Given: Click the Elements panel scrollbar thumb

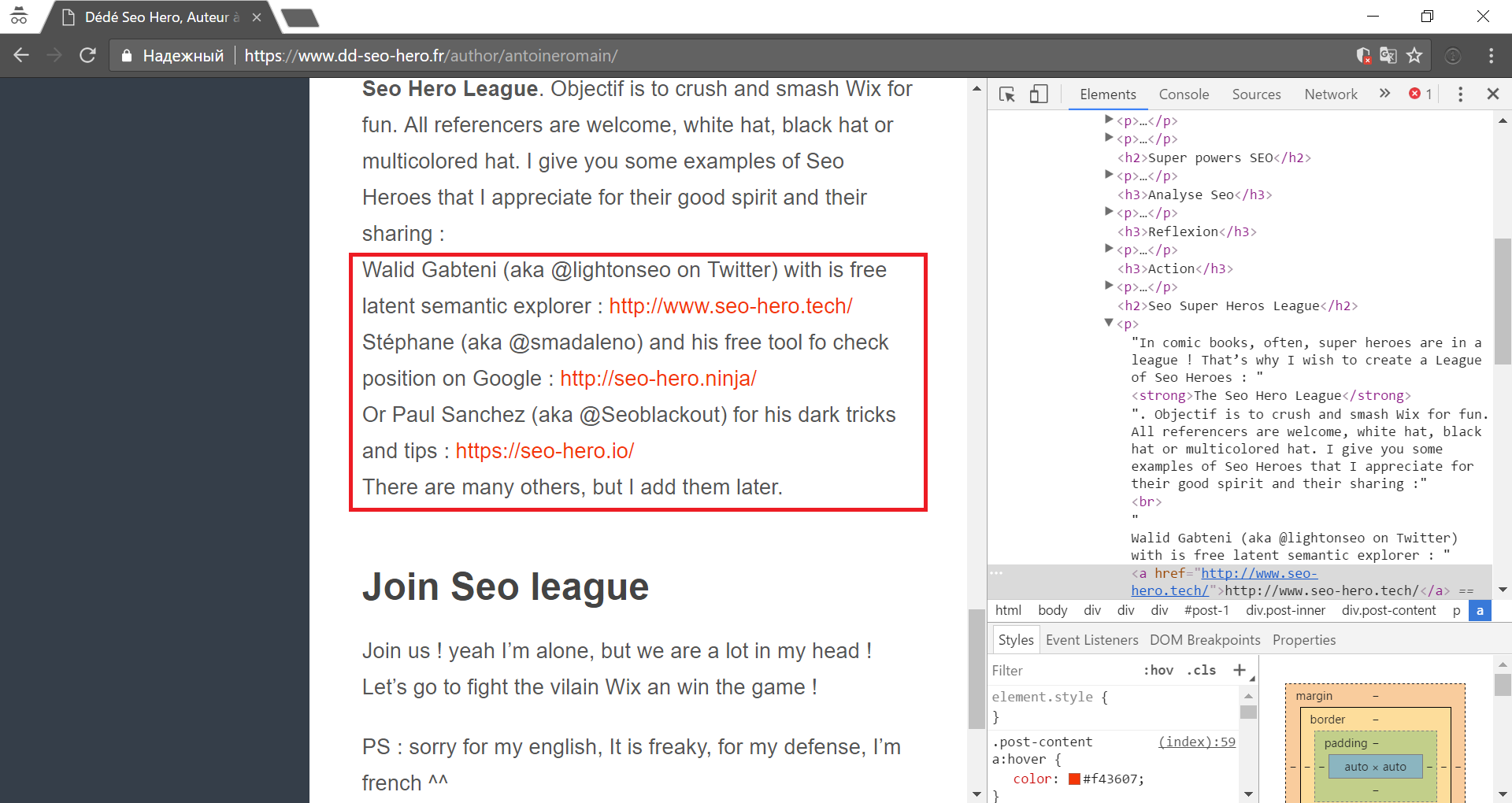Looking at the screenshot, I should point(1501,301).
